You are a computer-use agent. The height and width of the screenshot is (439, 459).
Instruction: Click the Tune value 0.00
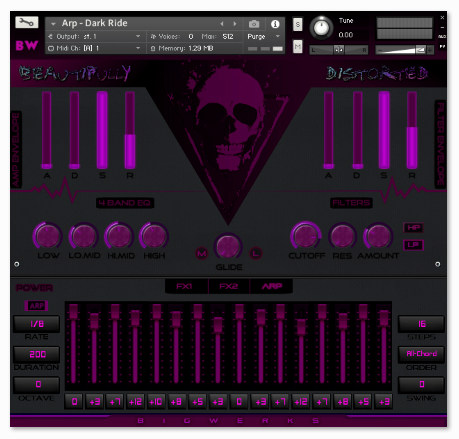point(346,35)
